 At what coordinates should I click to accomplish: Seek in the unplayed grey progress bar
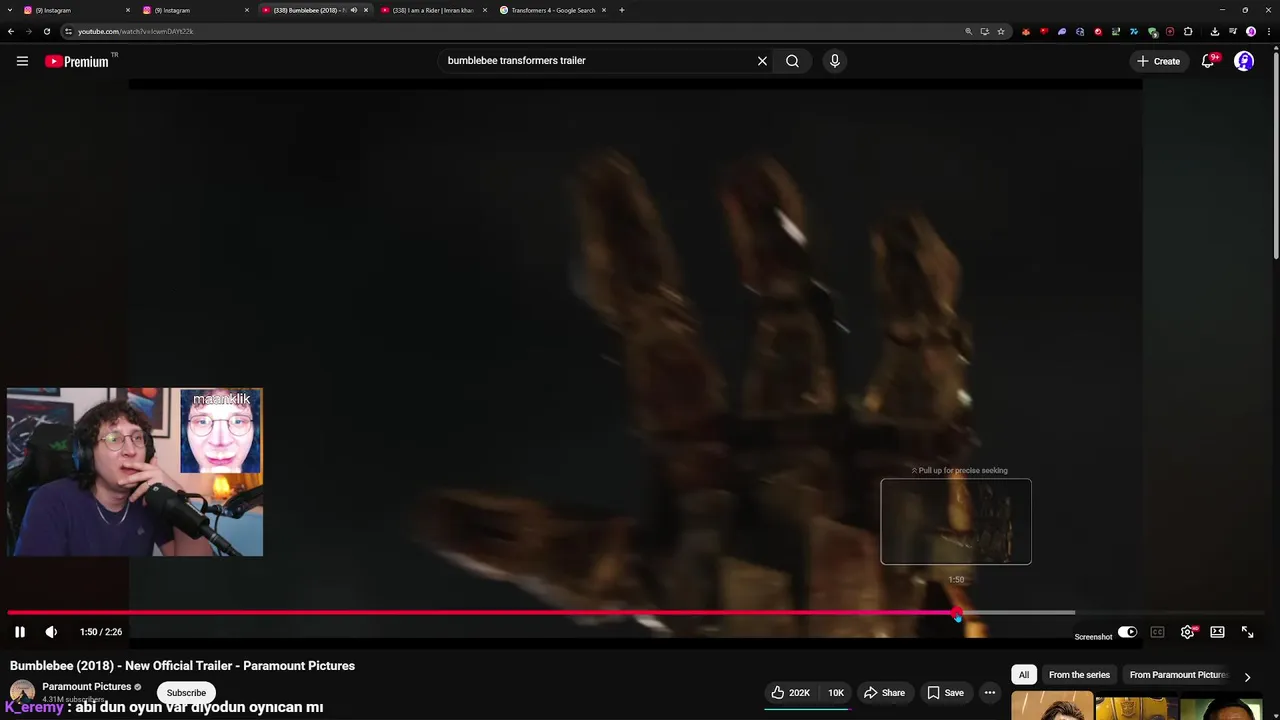pyautogui.click(x=1018, y=613)
